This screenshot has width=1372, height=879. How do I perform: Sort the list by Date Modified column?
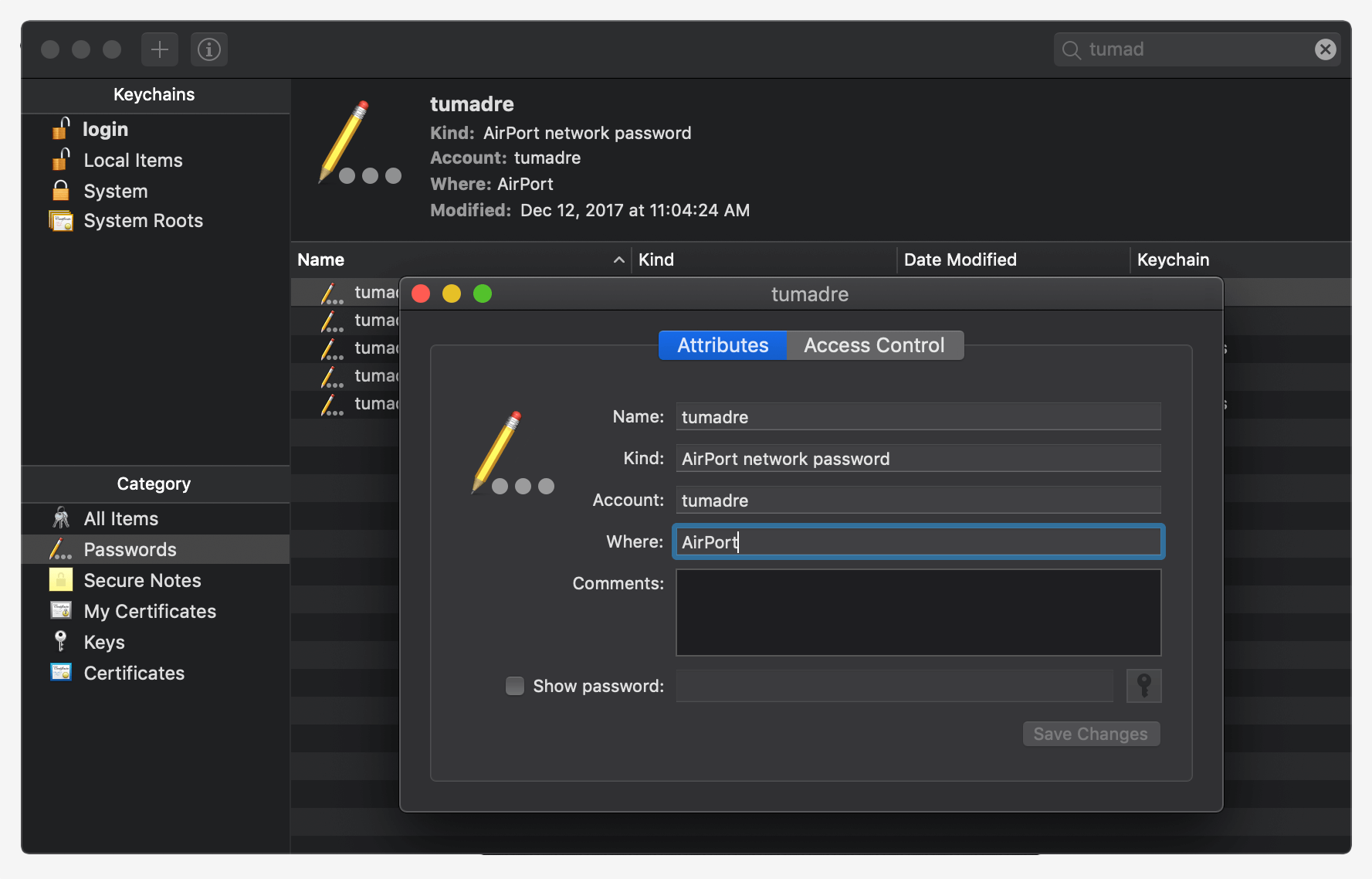pos(960,260)
